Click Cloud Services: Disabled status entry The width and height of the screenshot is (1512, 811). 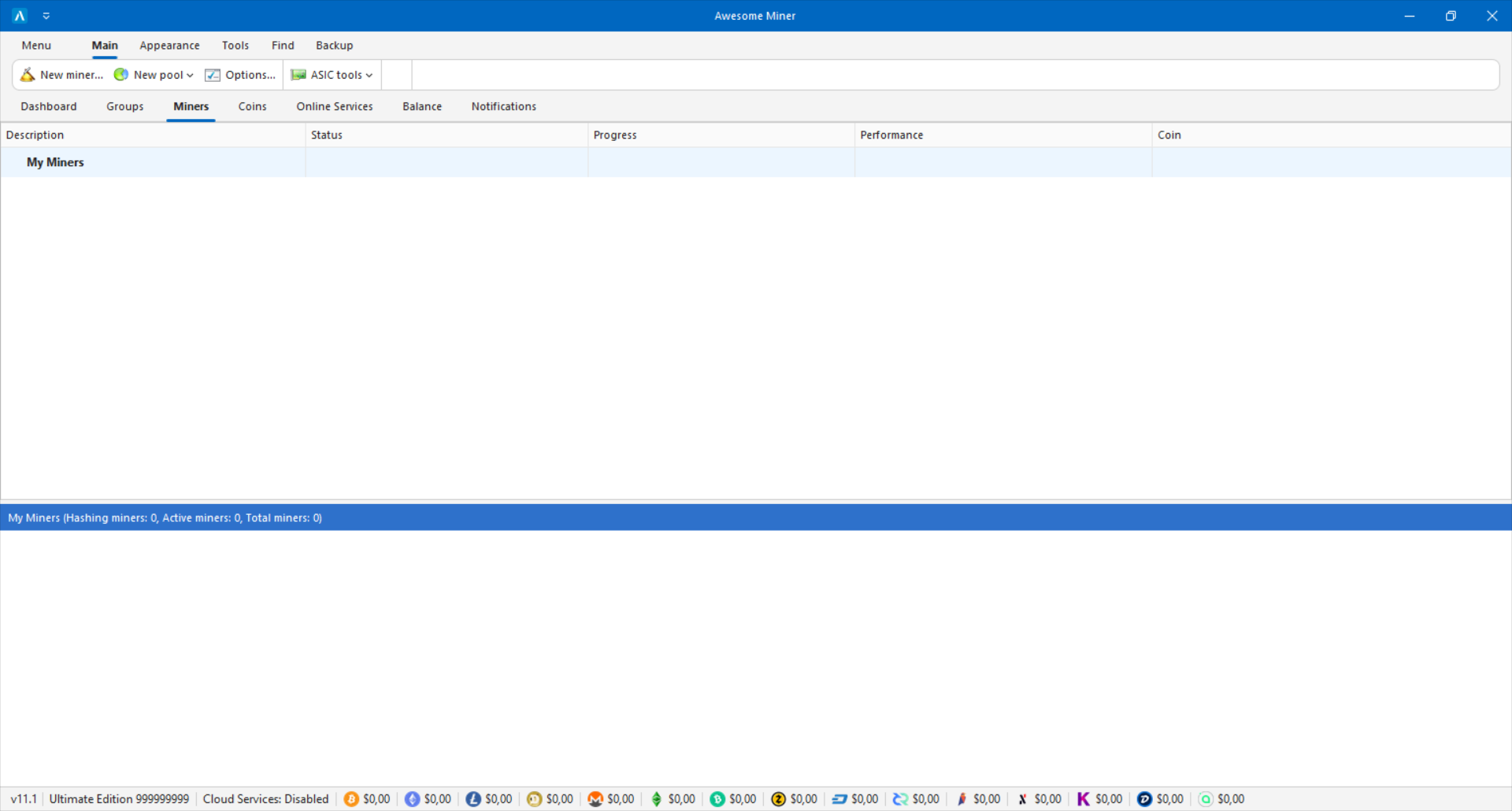coord(265,799)
